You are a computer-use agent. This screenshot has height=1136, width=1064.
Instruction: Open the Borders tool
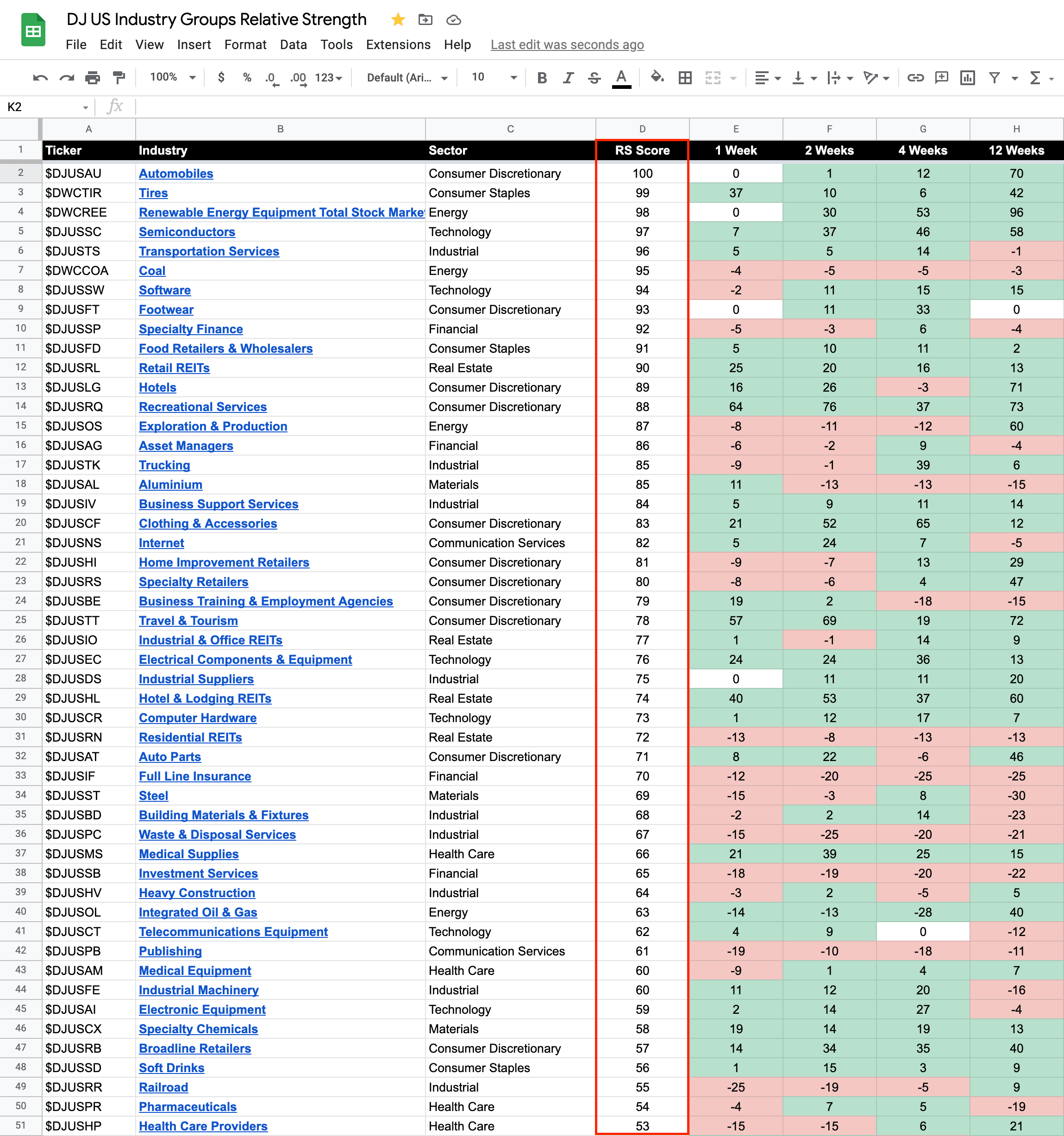coord(685,78)
